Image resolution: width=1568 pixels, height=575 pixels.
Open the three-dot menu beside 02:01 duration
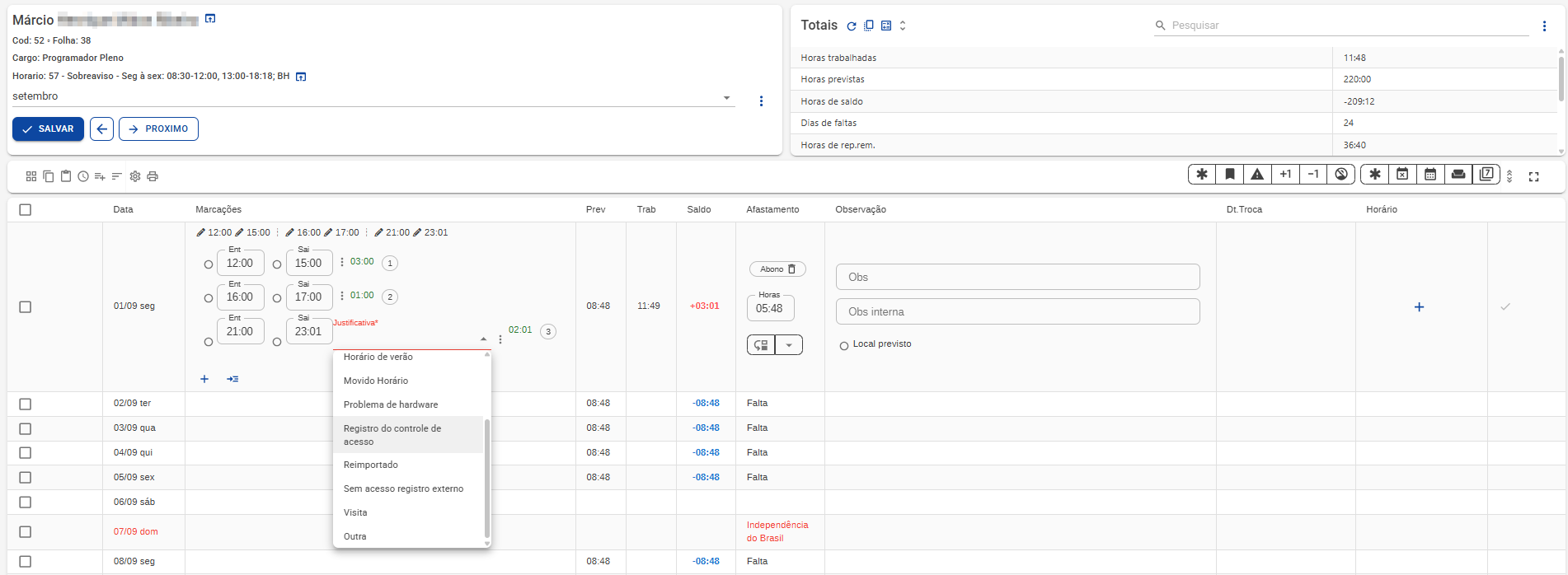500,339
